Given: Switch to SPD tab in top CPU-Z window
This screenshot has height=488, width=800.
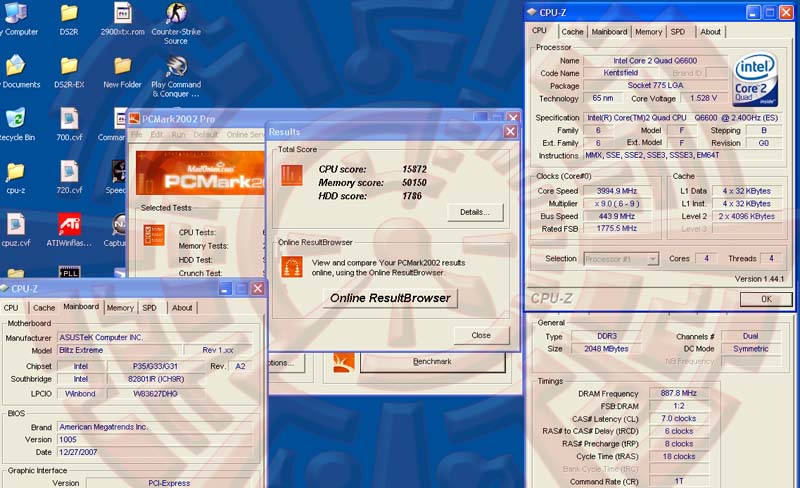Looking at the screenshot, I should click(678, 32).
